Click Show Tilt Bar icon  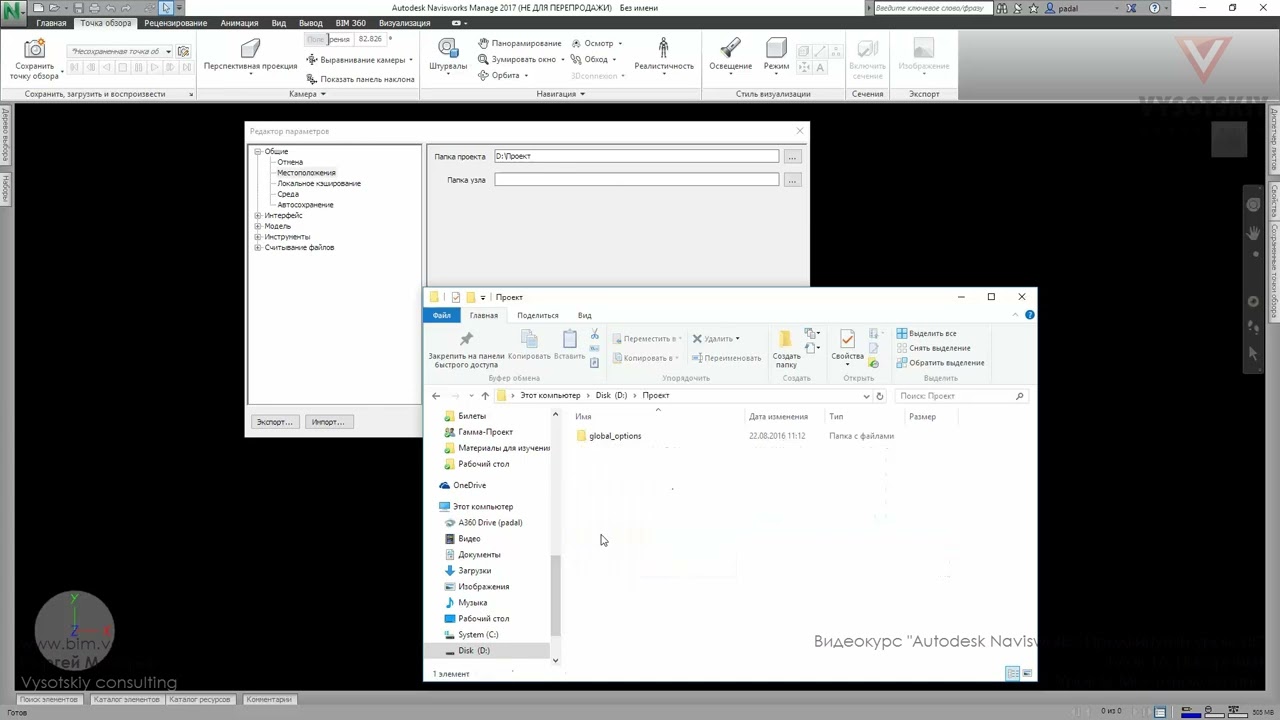coord(312,79)
